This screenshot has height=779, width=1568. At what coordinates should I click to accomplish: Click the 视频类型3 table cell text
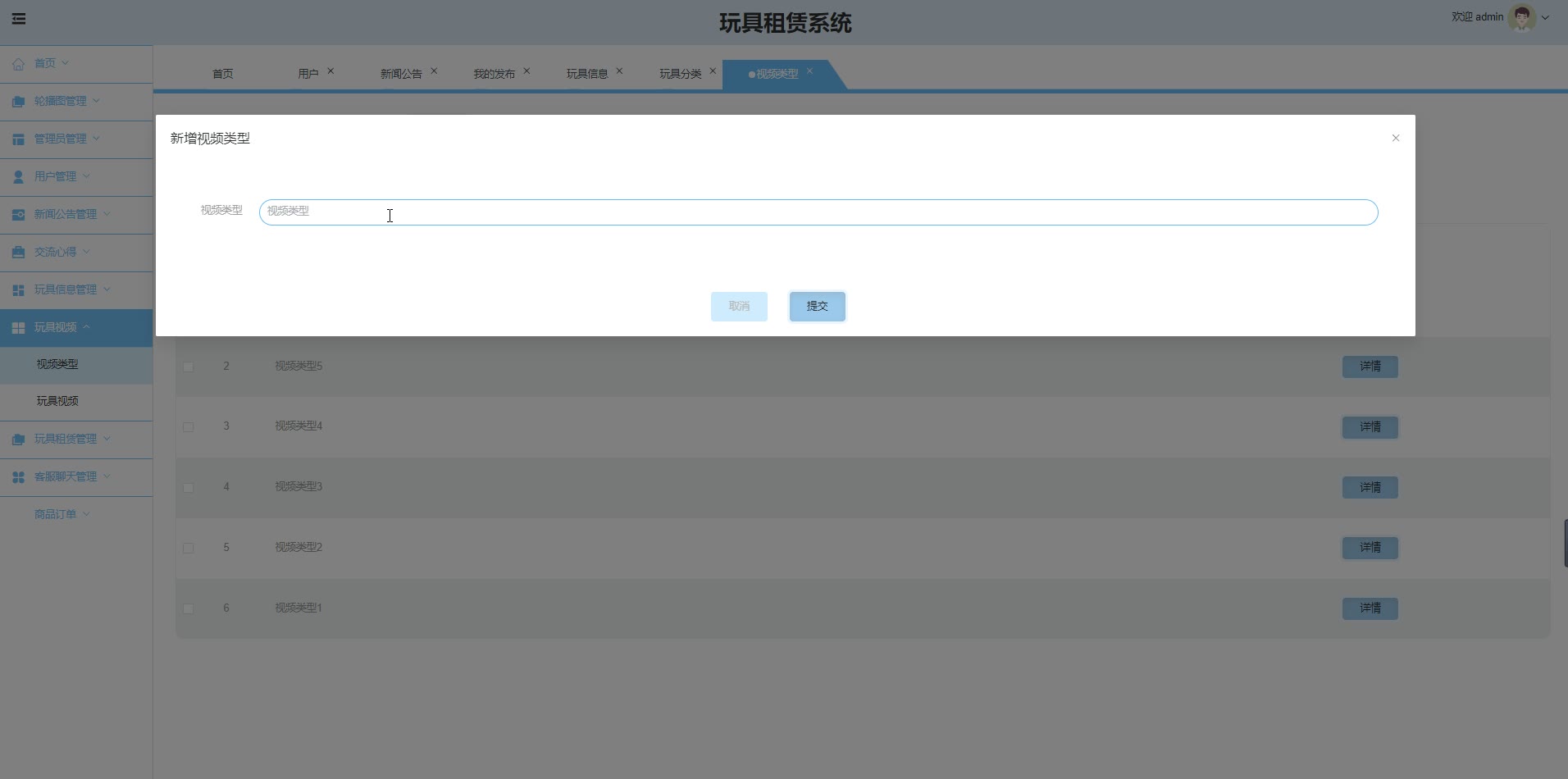(299, 486)
